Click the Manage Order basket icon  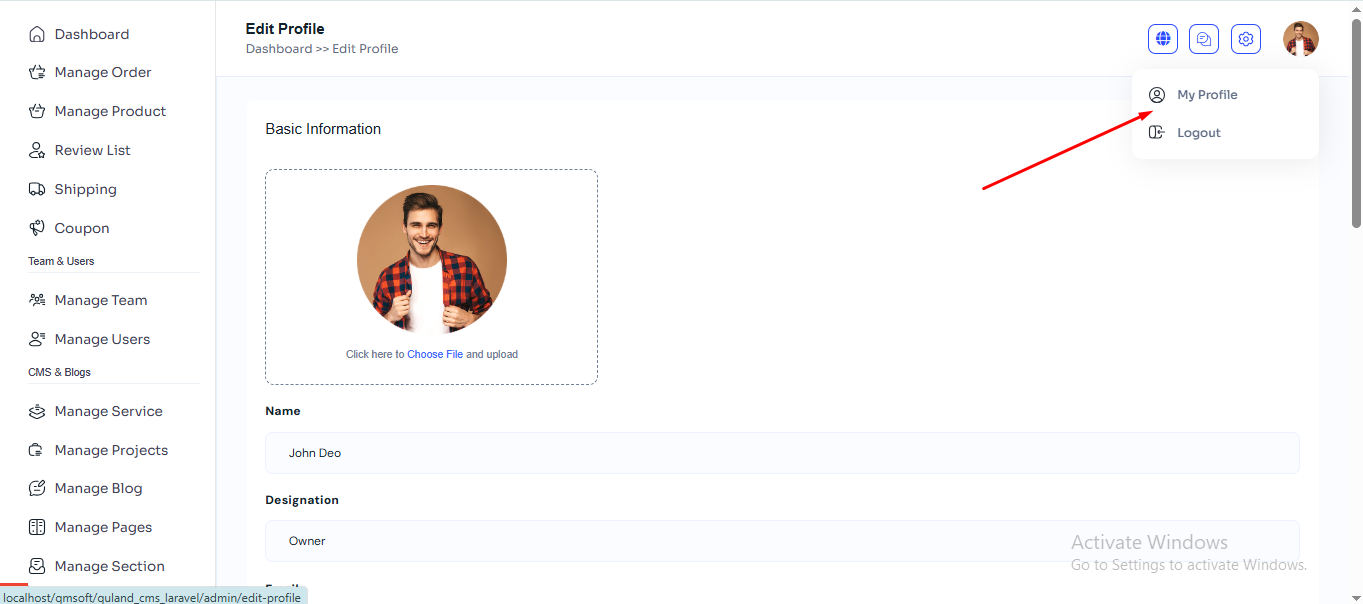click(x=37, y=72)
